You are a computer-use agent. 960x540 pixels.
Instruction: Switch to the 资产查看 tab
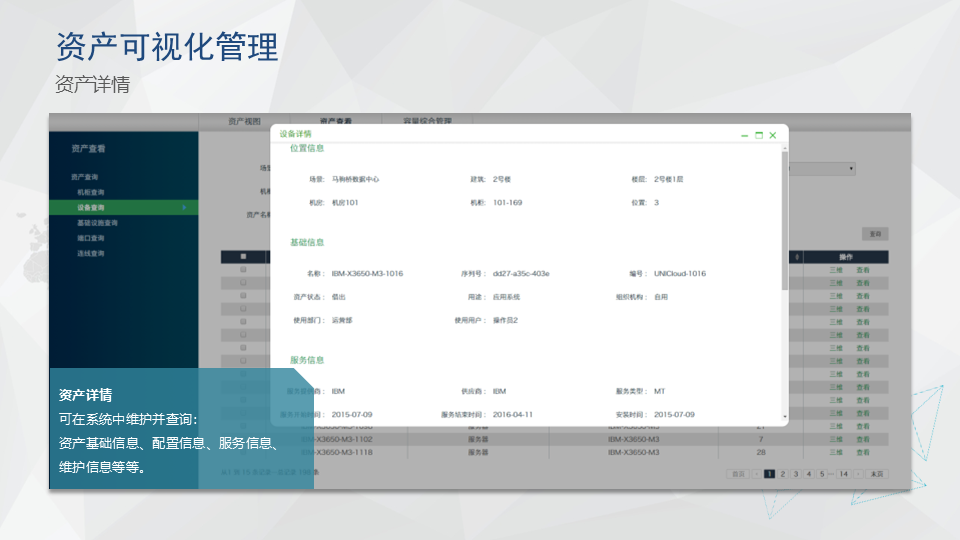click(336, 121)
